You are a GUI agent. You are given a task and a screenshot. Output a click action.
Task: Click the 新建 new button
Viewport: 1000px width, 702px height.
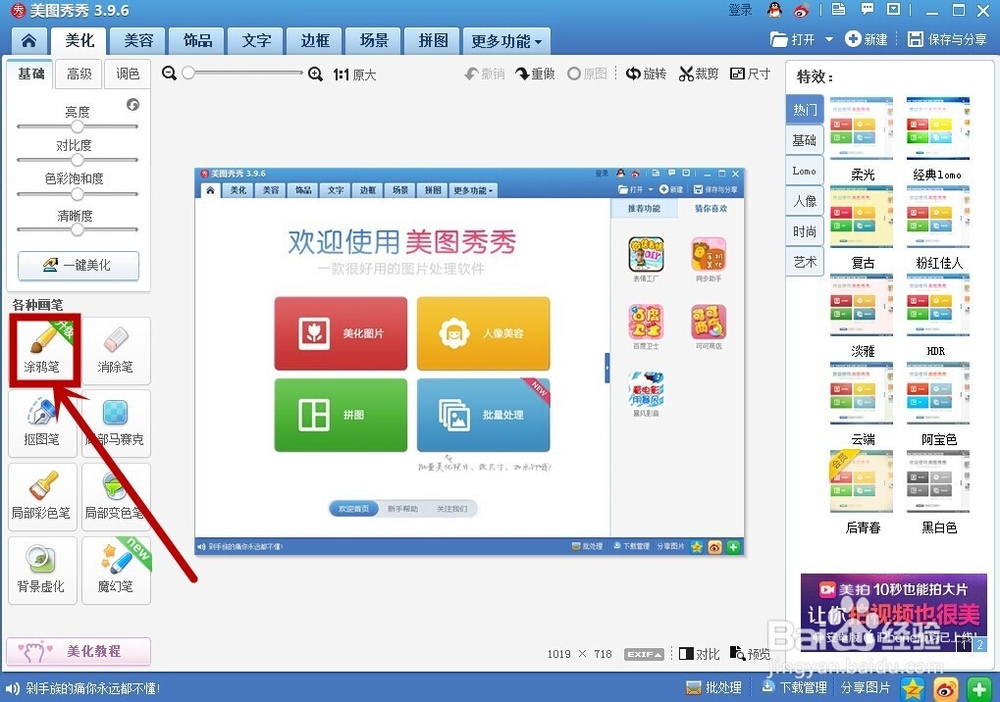point(866,40)
